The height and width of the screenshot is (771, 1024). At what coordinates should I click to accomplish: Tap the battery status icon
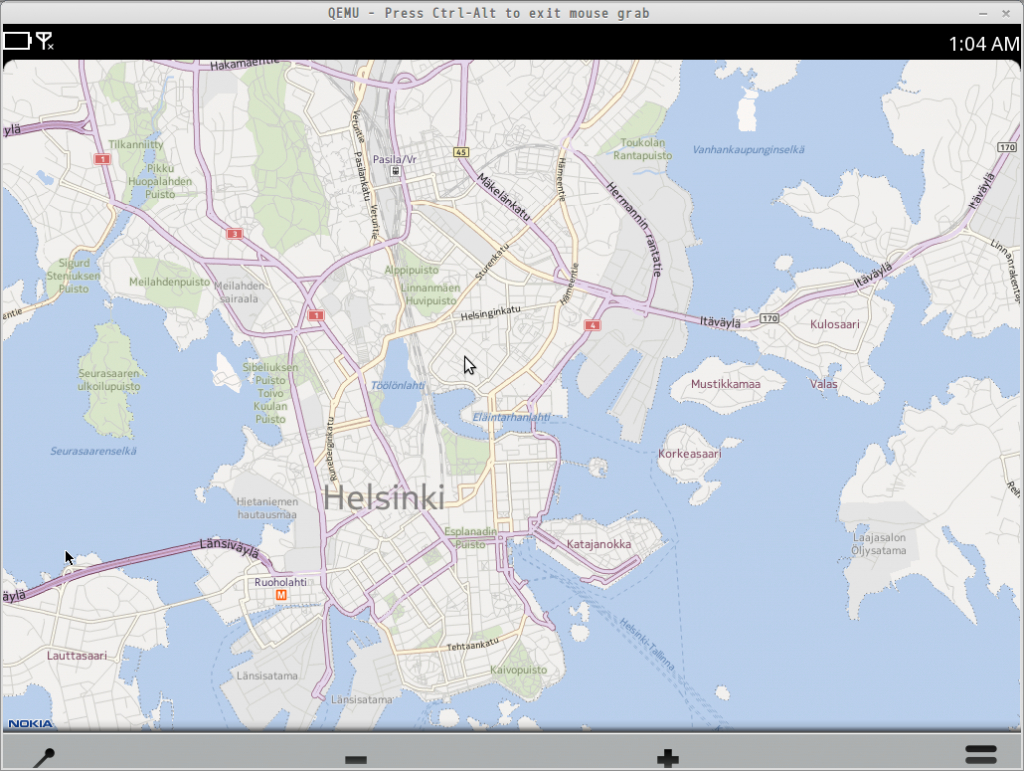click(18, 41)
